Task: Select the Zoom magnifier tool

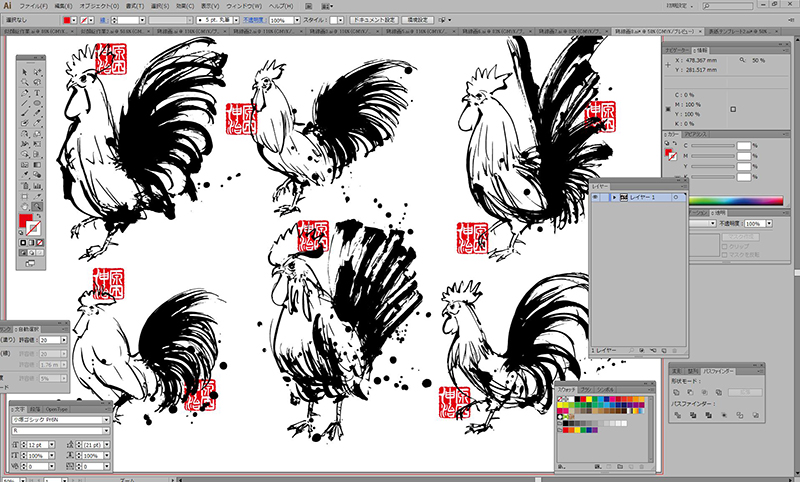Action: [37, 206]
